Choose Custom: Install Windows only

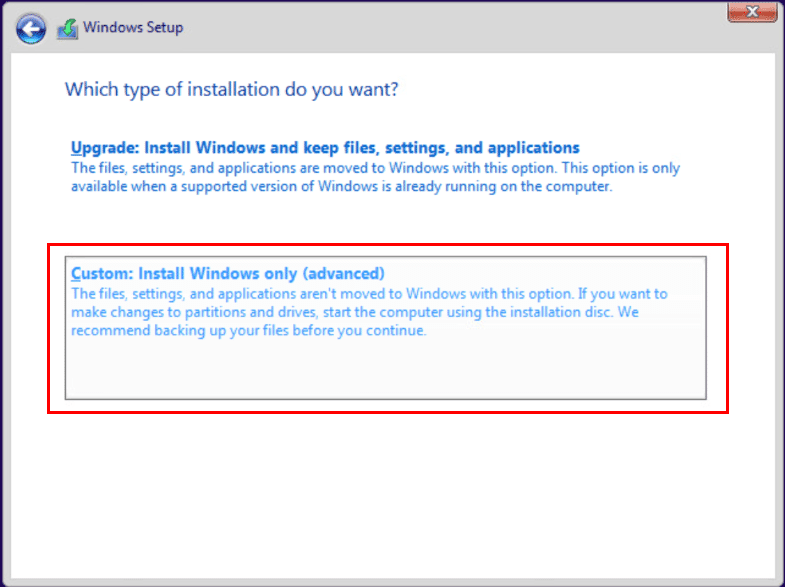tap(228, 273)
